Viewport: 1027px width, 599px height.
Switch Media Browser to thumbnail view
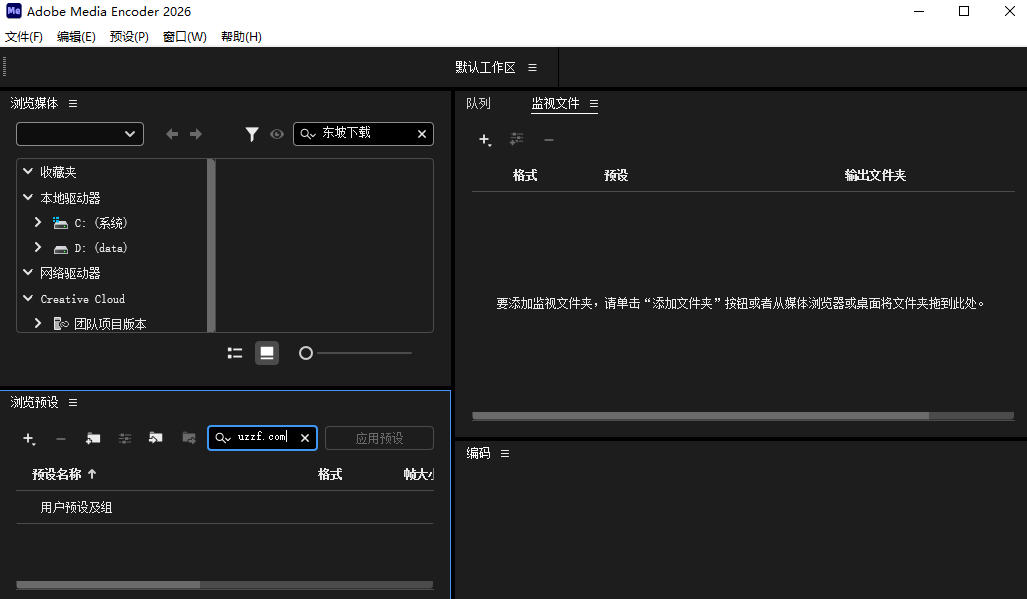(267, 354)
